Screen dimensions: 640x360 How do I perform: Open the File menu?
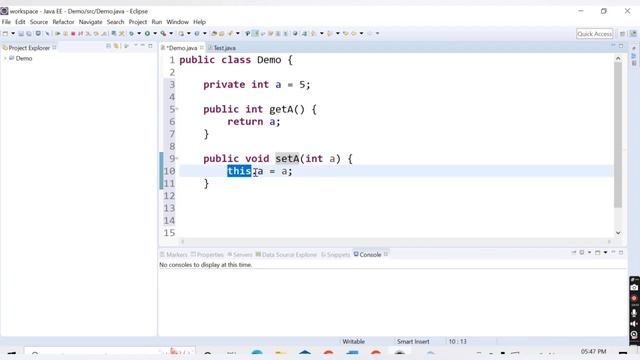tap(6, 22)
